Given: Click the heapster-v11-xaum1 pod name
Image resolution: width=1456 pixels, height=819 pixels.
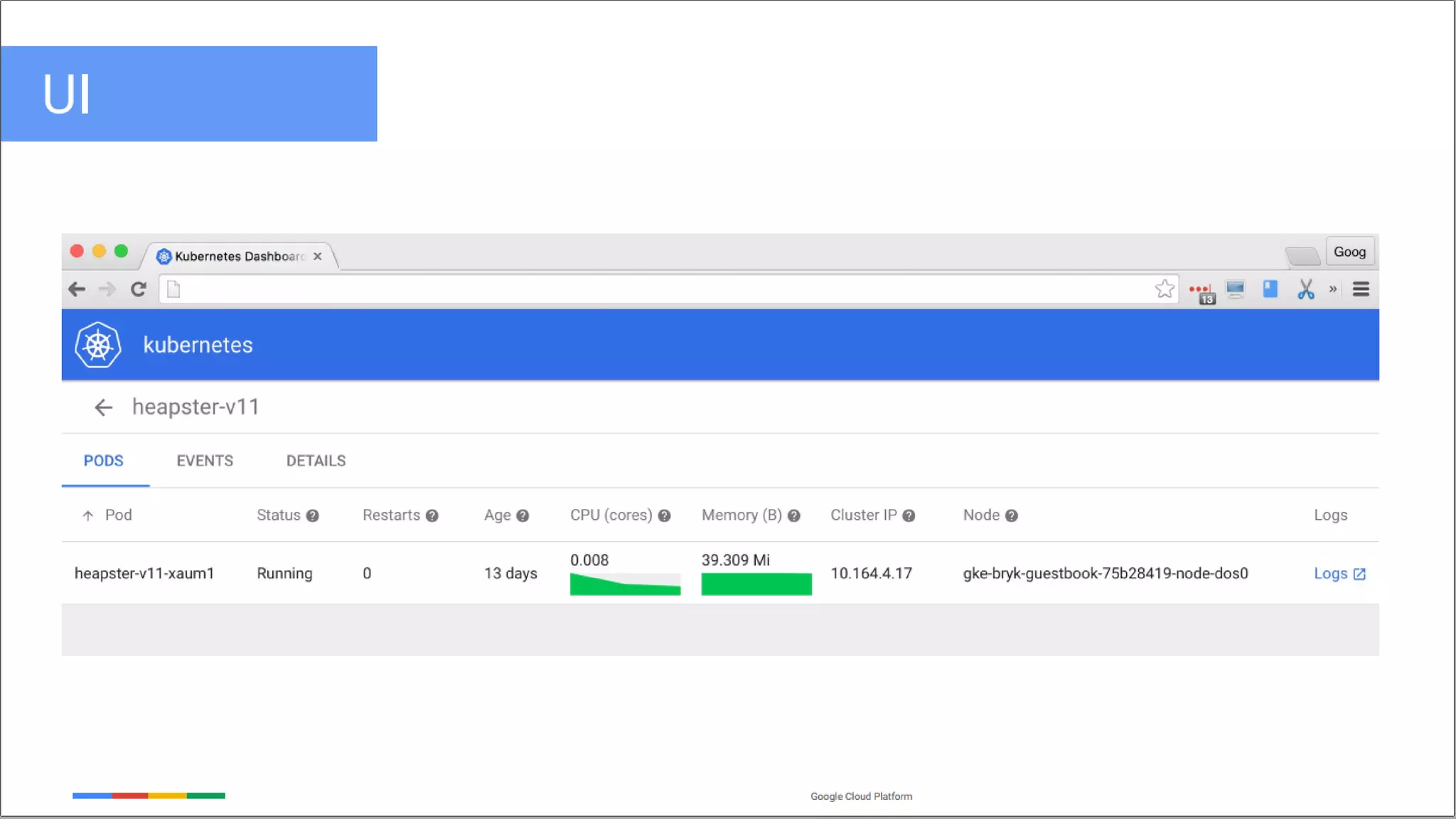Looking at the screenshot, I should point(144,574).
